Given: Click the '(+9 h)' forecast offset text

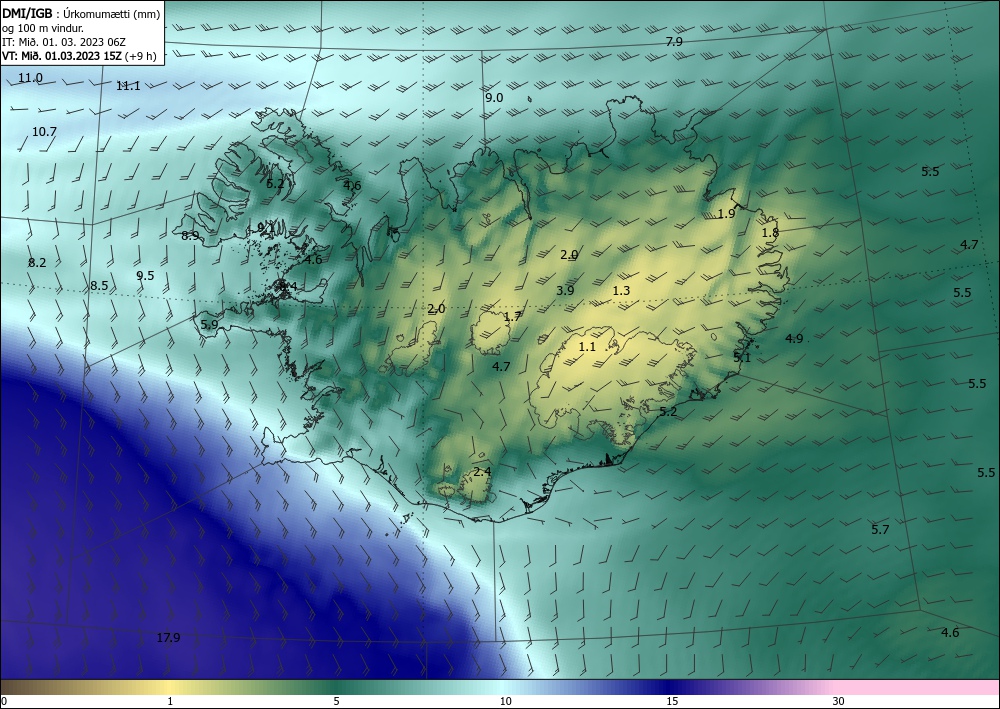Looking at the screenshot, I should [x=142, y=56].
